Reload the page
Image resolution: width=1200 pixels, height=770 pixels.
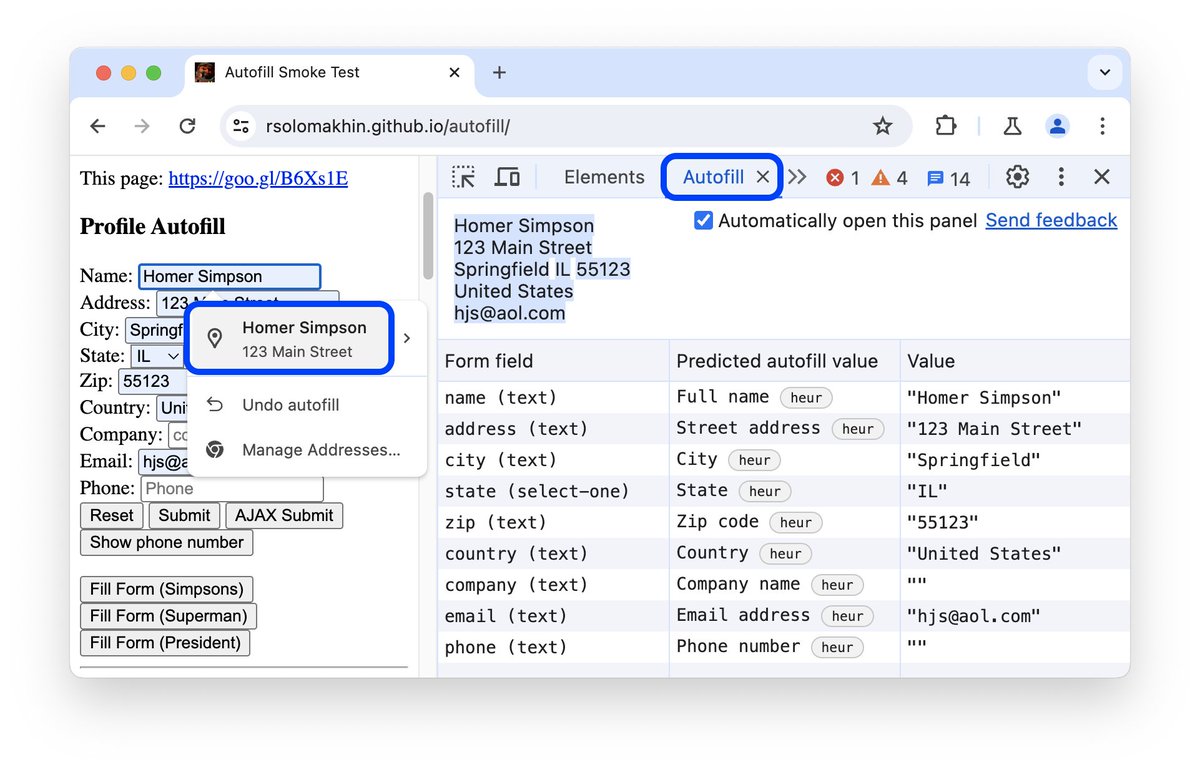(187, 126)
